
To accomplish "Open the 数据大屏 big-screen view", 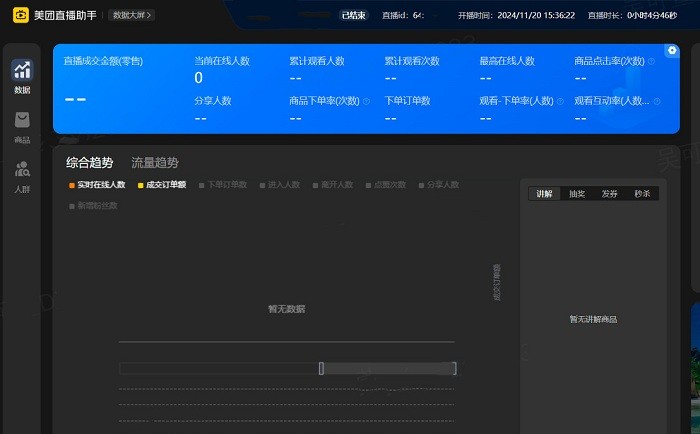I will tap(132, 15).
